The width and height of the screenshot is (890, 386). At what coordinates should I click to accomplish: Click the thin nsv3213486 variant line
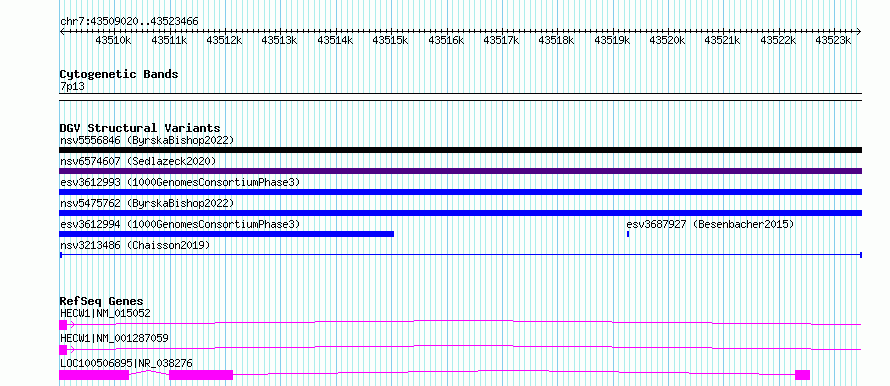[x=460, y=255]
